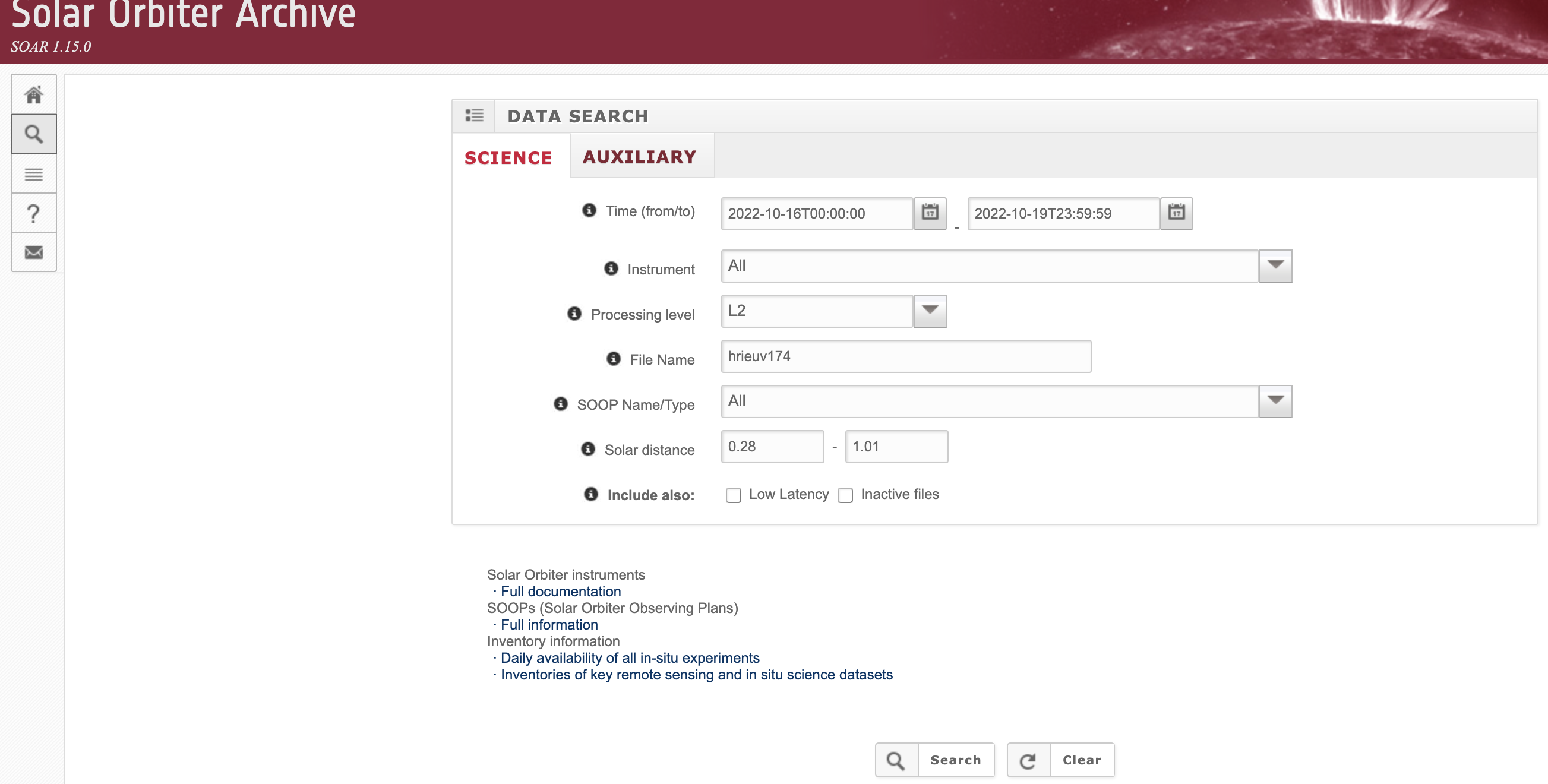This screenshot has width=1548, height=784.
Task: Click the SOAR 1.15.0 version text
Action: click(x=51, y=46)
